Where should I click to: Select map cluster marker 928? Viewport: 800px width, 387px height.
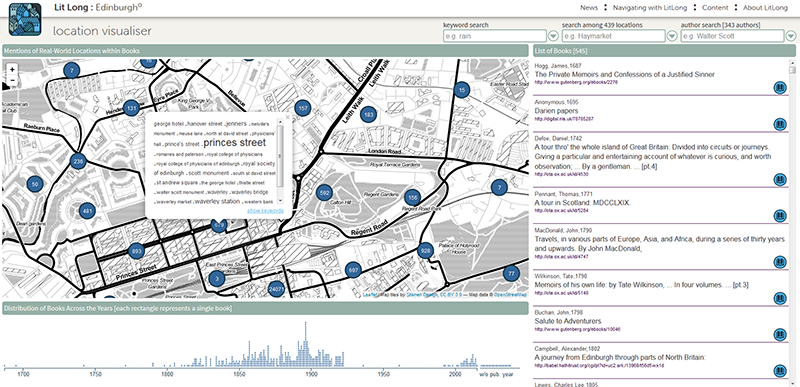pyautogui.click(x=425, y=251)
